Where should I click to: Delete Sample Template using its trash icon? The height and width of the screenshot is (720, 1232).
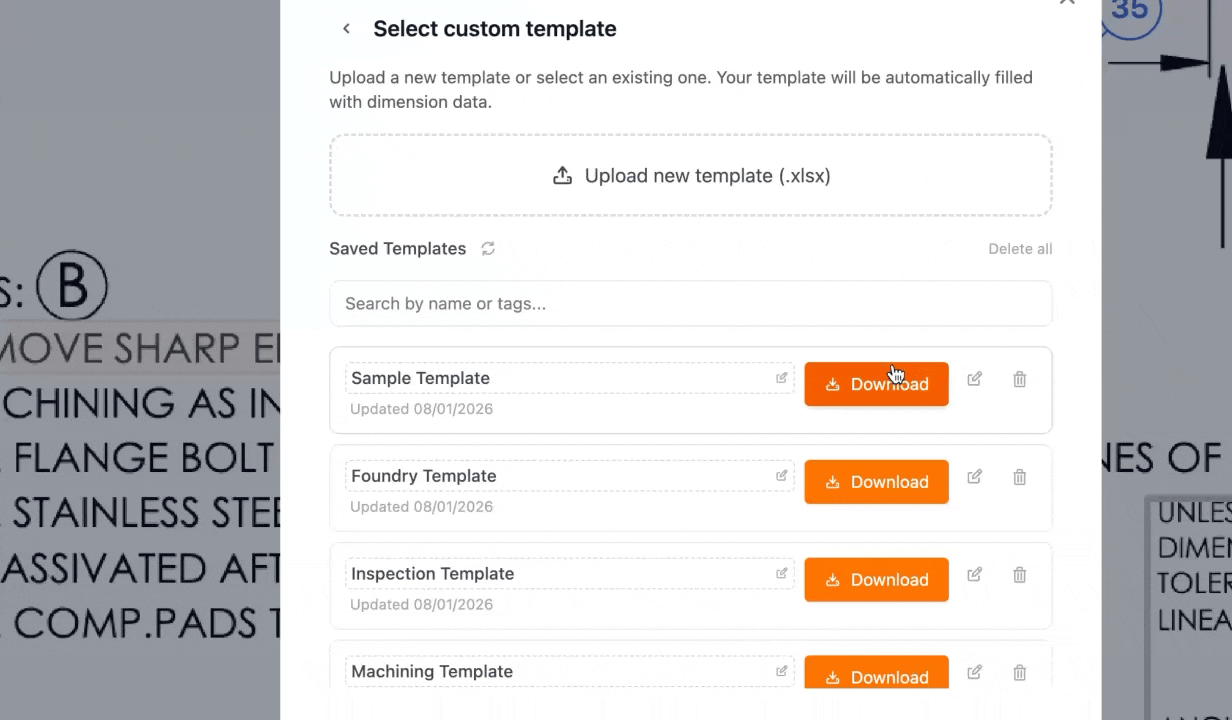pos(1019,379)
